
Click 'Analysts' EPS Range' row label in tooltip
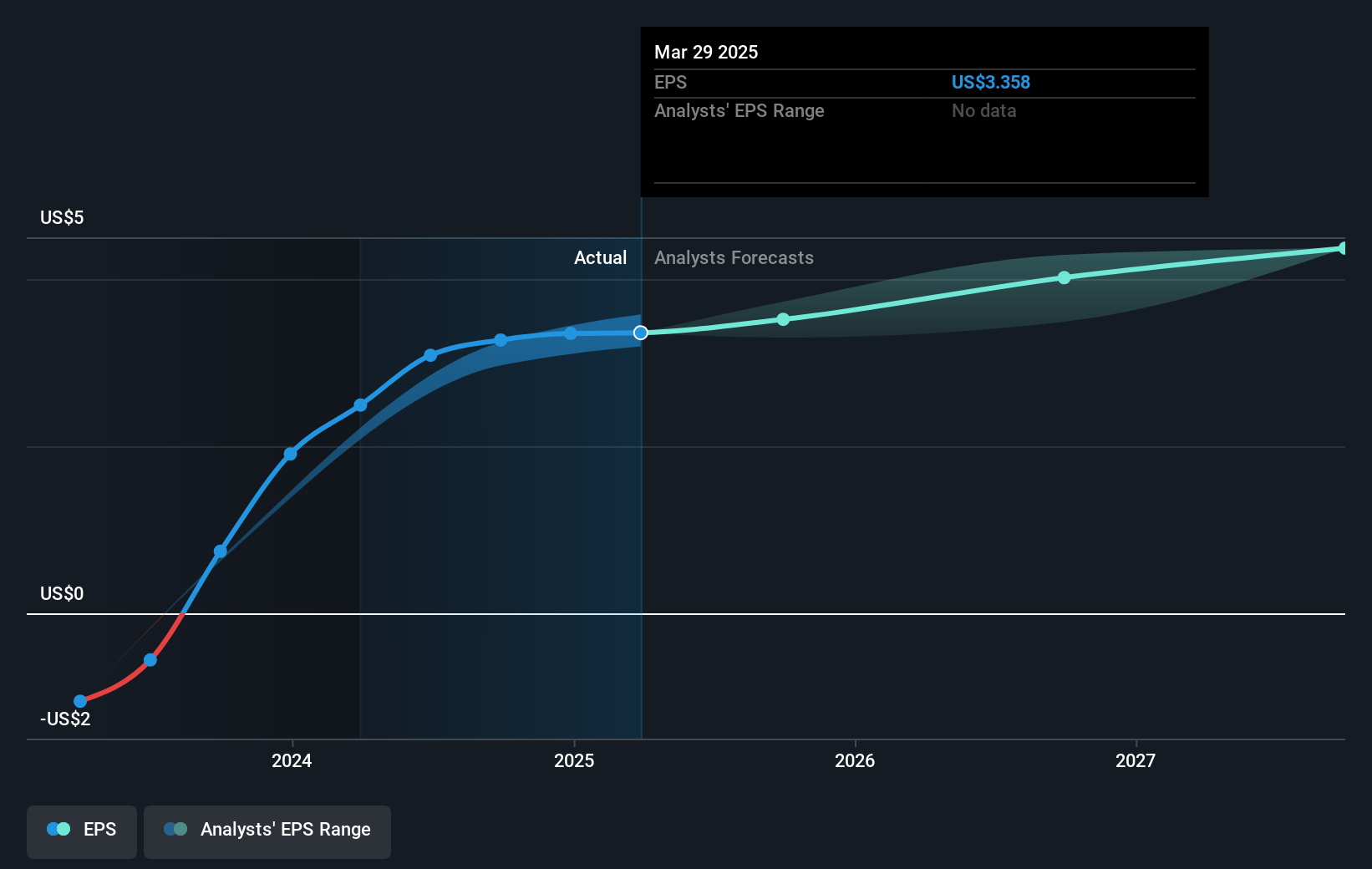click(739, 110)
